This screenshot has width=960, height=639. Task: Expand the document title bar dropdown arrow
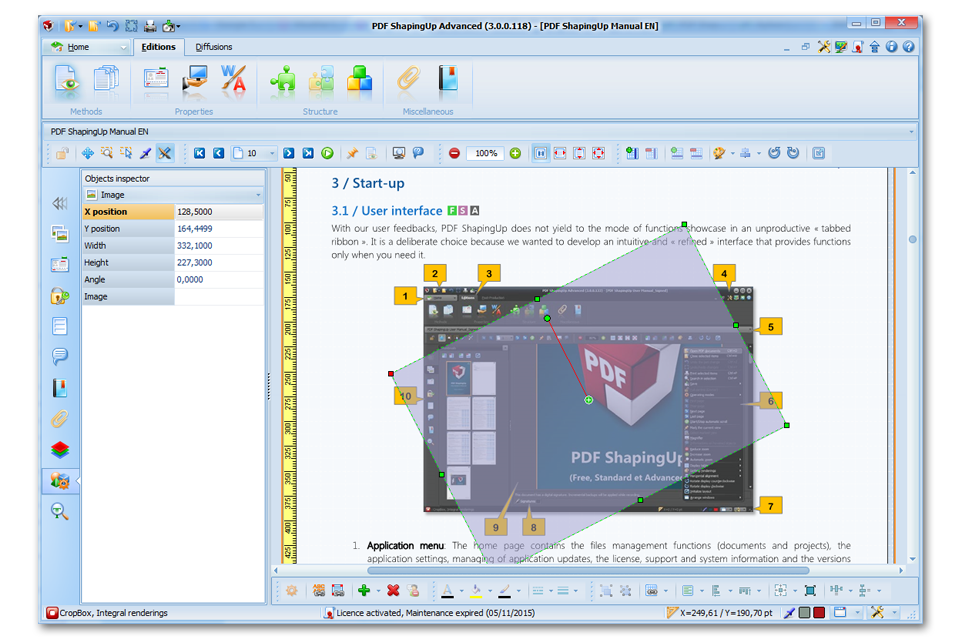(911, 132)
